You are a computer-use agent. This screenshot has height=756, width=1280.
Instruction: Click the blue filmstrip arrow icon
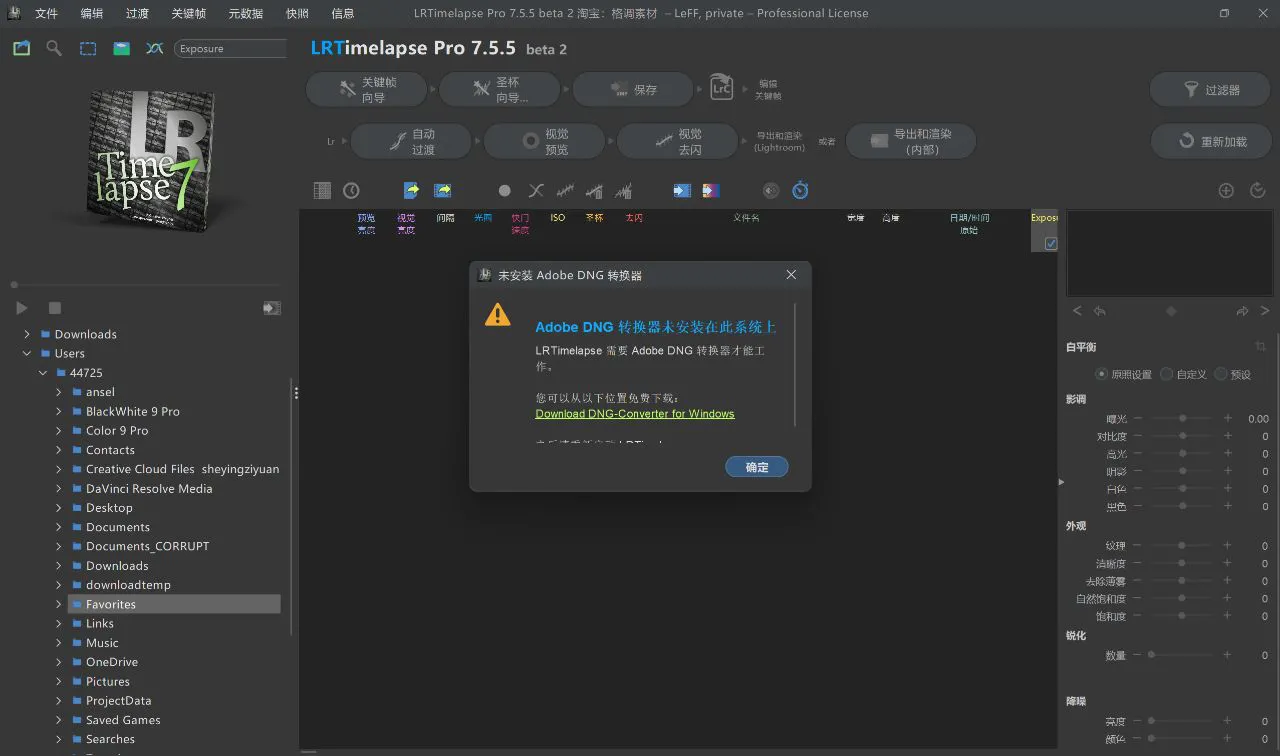pyautogui.click(x=682, y=190)
